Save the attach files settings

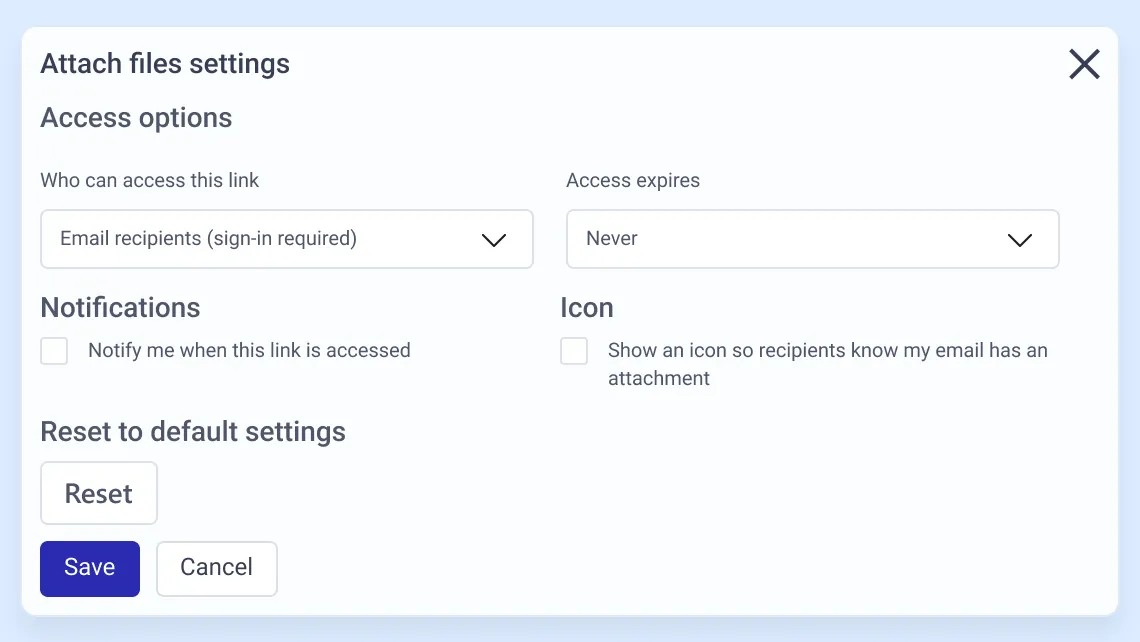(x=89, y=569)
